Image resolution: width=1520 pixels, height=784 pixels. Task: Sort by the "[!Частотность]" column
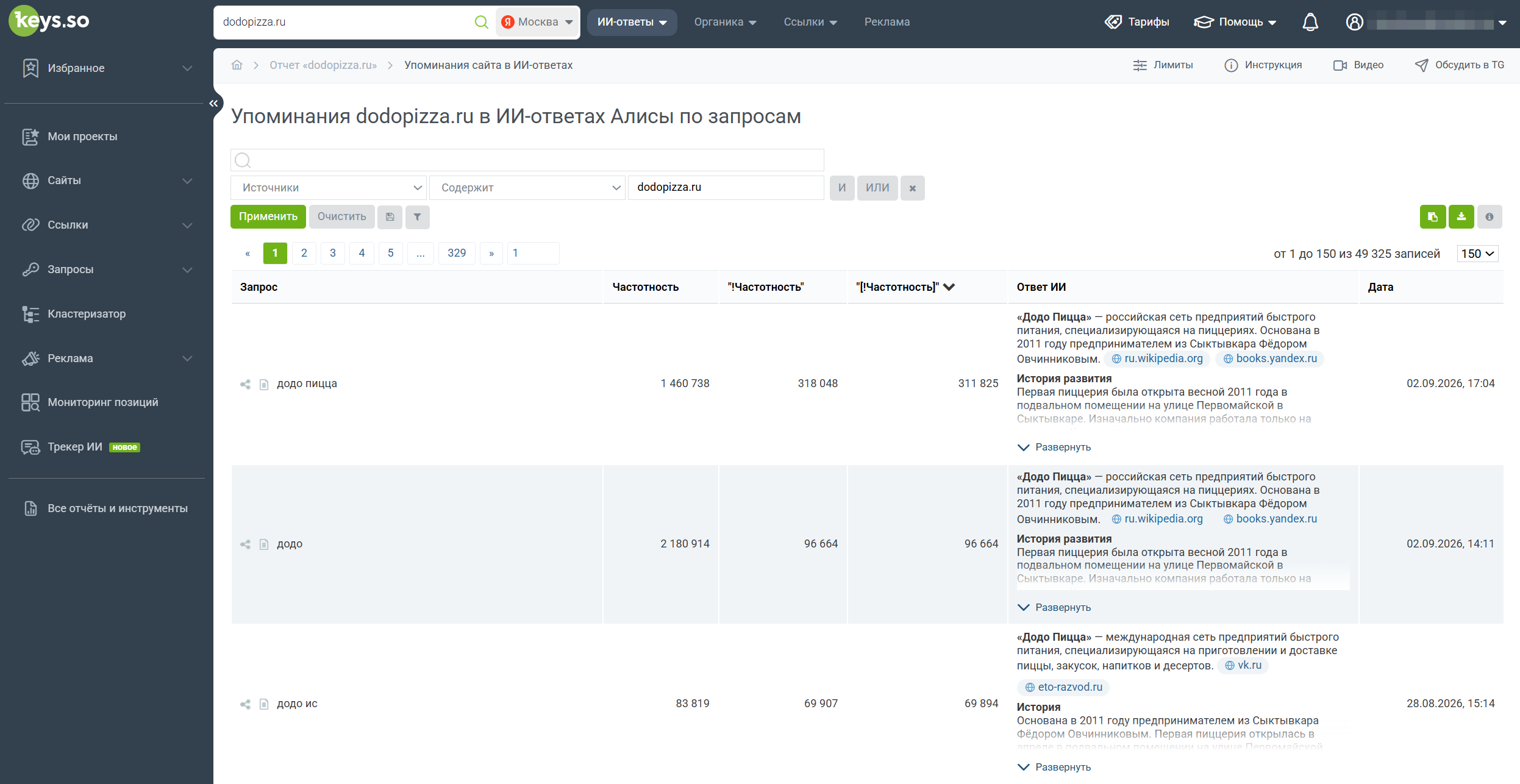click(905, 287)
